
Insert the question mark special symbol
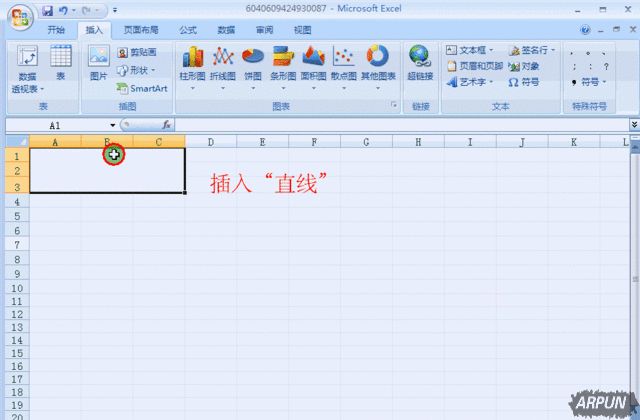tap(606, 66)
